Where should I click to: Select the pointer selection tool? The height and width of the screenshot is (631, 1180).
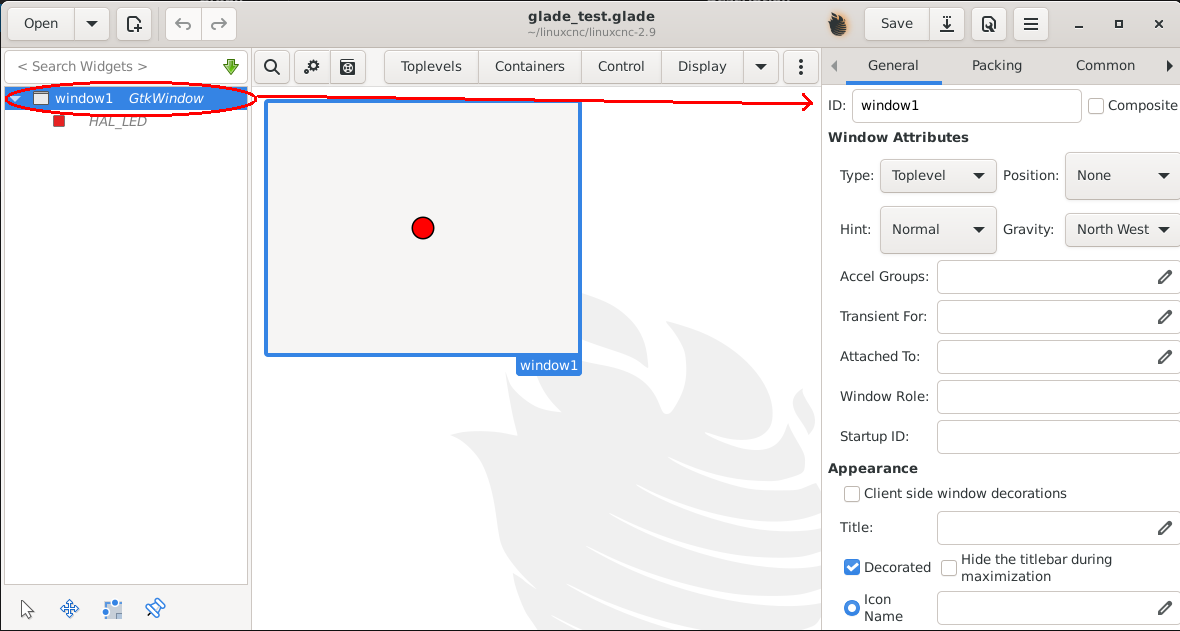[x=27, y=608]
